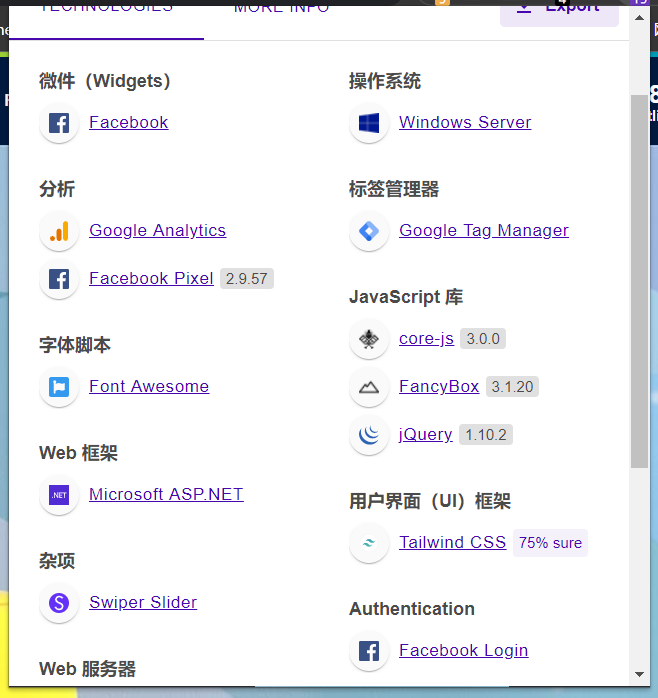Click the jQuery version 1.10.2 badge
The width and height of the screenshot is (658, 698).
pyautogui.click(x=486, y=434)
